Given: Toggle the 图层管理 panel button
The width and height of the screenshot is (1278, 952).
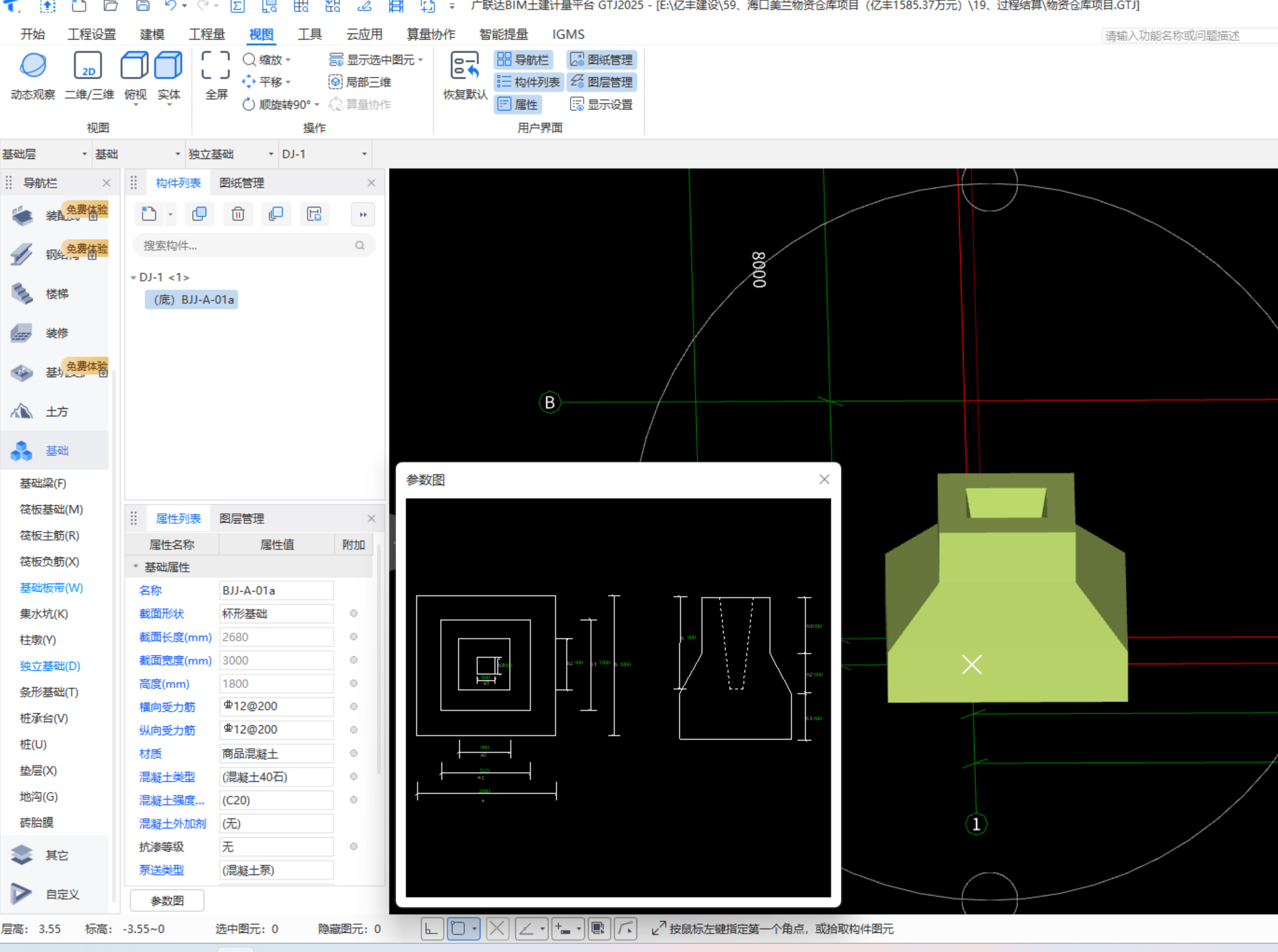Looking at the screenshot, I should click(601, 82).
